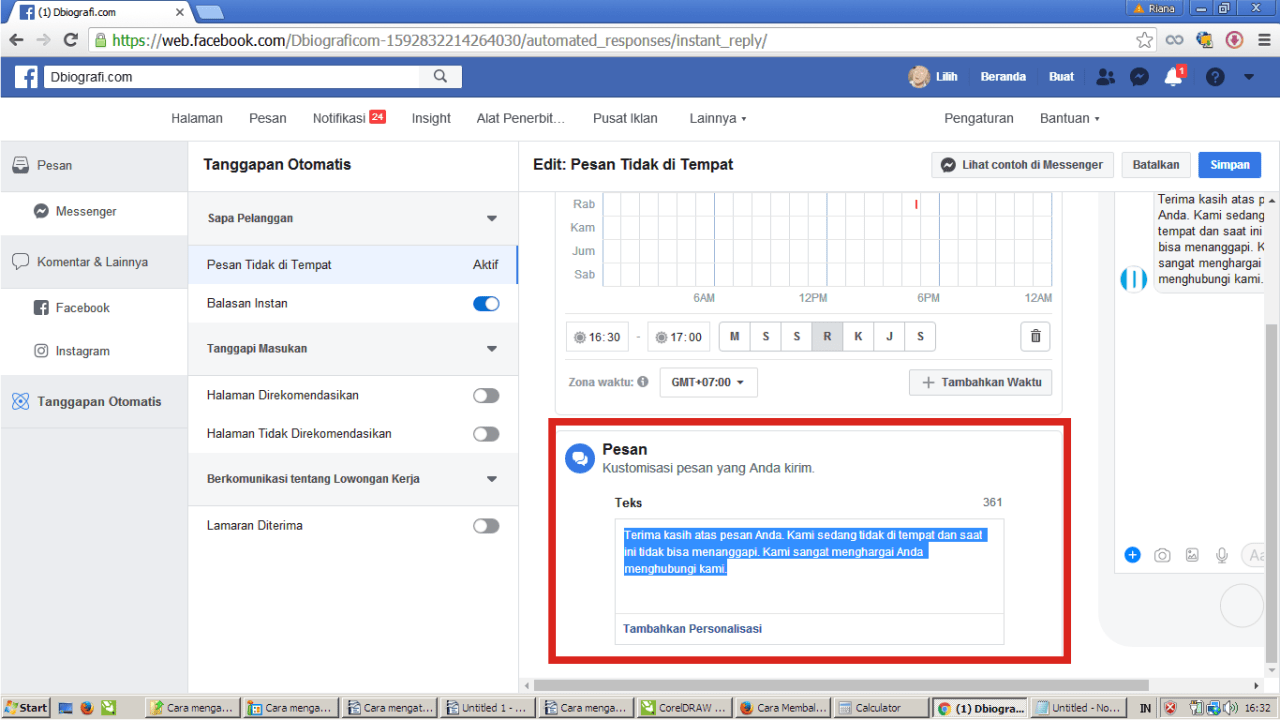This screenshot has width=1280, height=720.
Task: Click the Start button
Action: point(26,707)
